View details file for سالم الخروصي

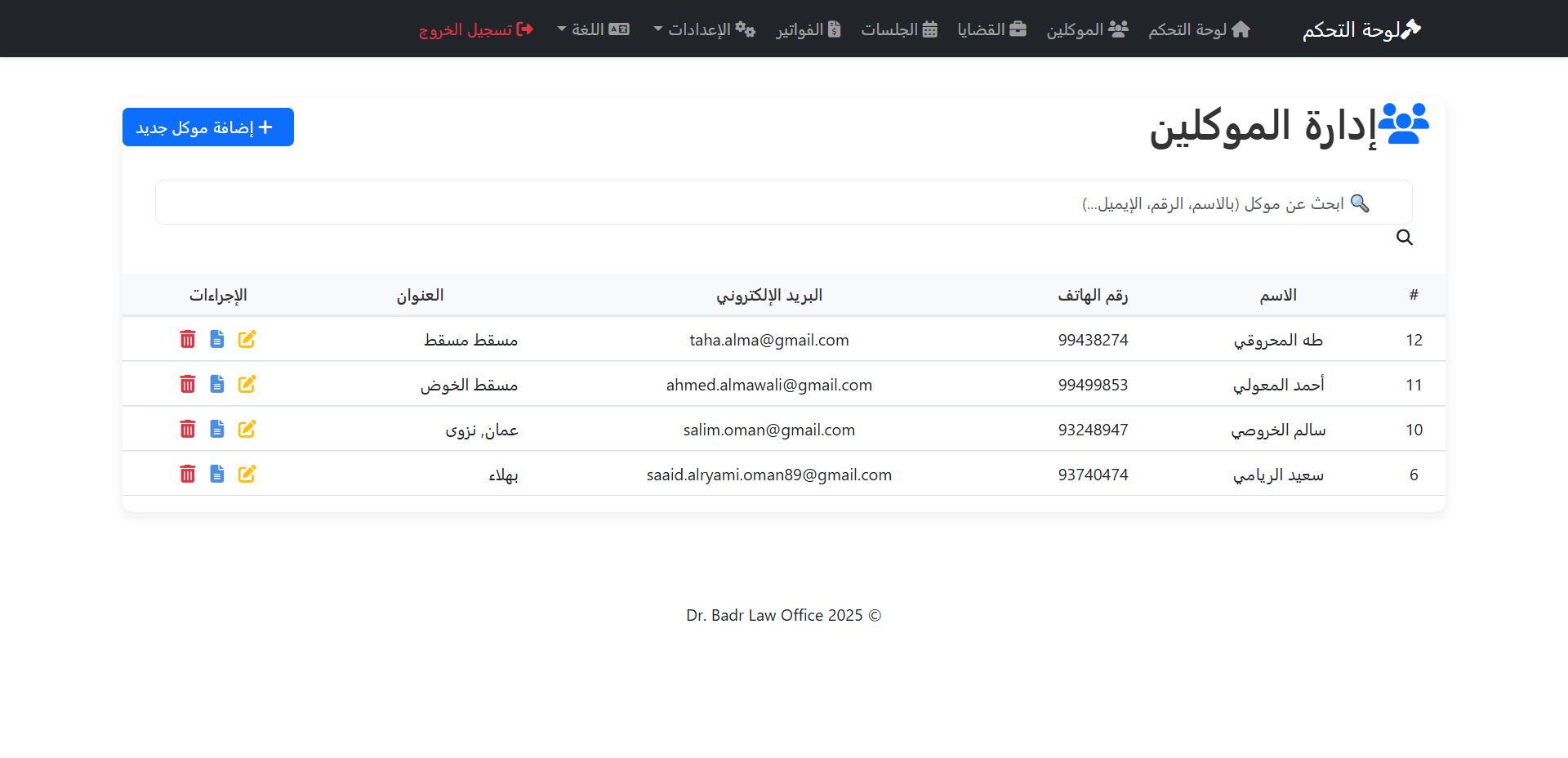216,428
